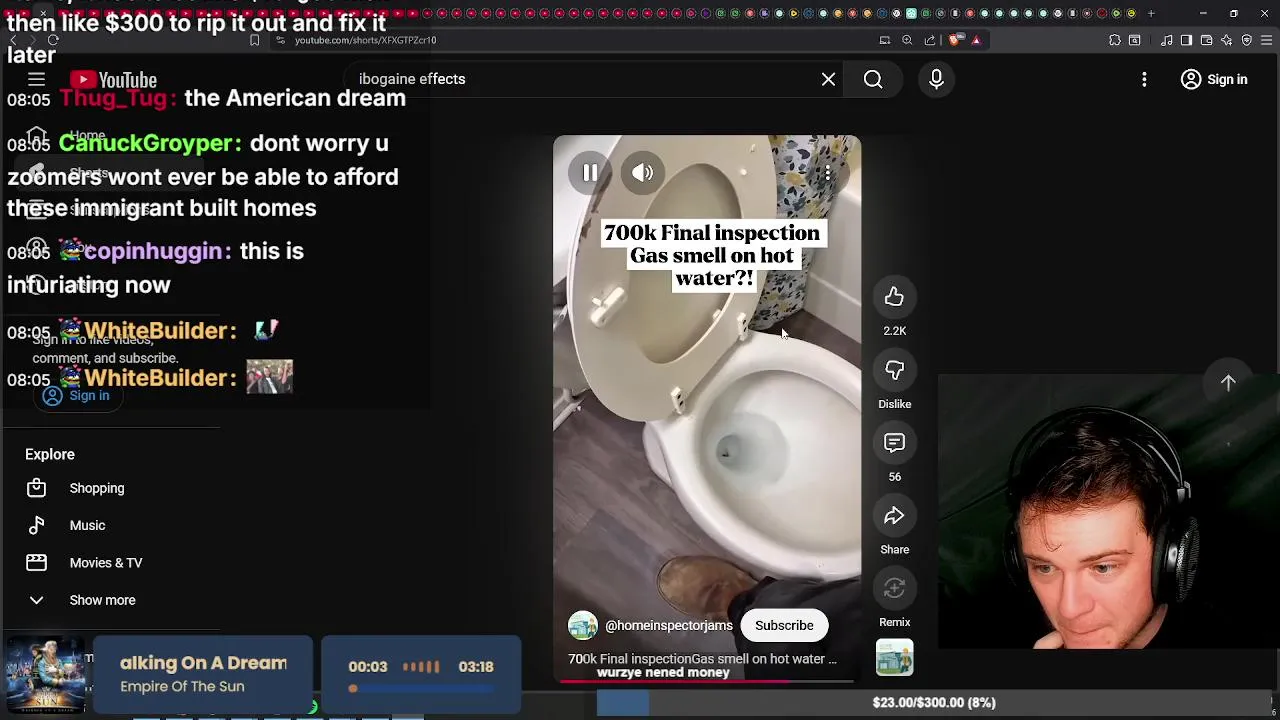Viewport: 1280px width, 720px height.
Task: Install app icon in the address bar
Action: tap(885, 40)
